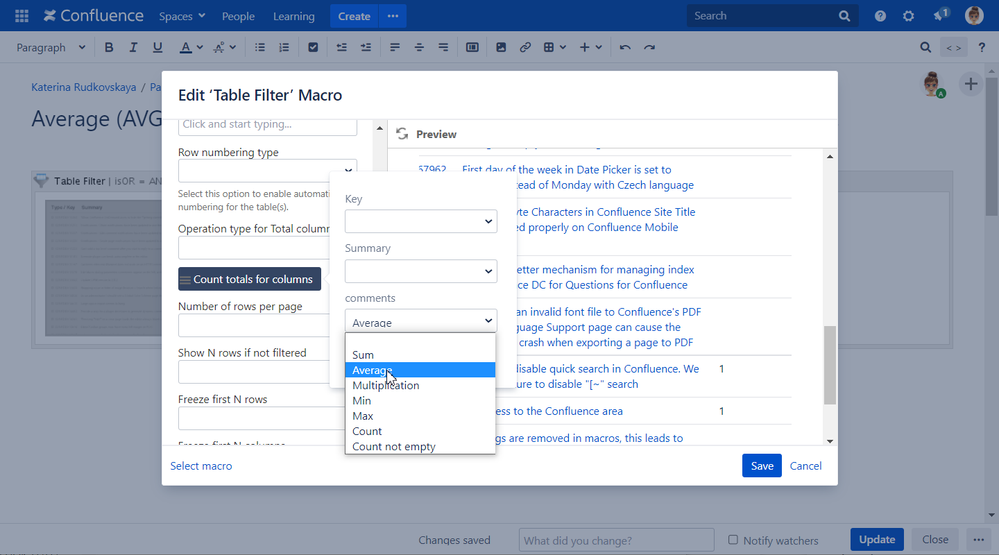Image resolution: width=999 pixels, height=555 pixels.
Task: Toggle bold formatting
Action: tap(109, 47)
